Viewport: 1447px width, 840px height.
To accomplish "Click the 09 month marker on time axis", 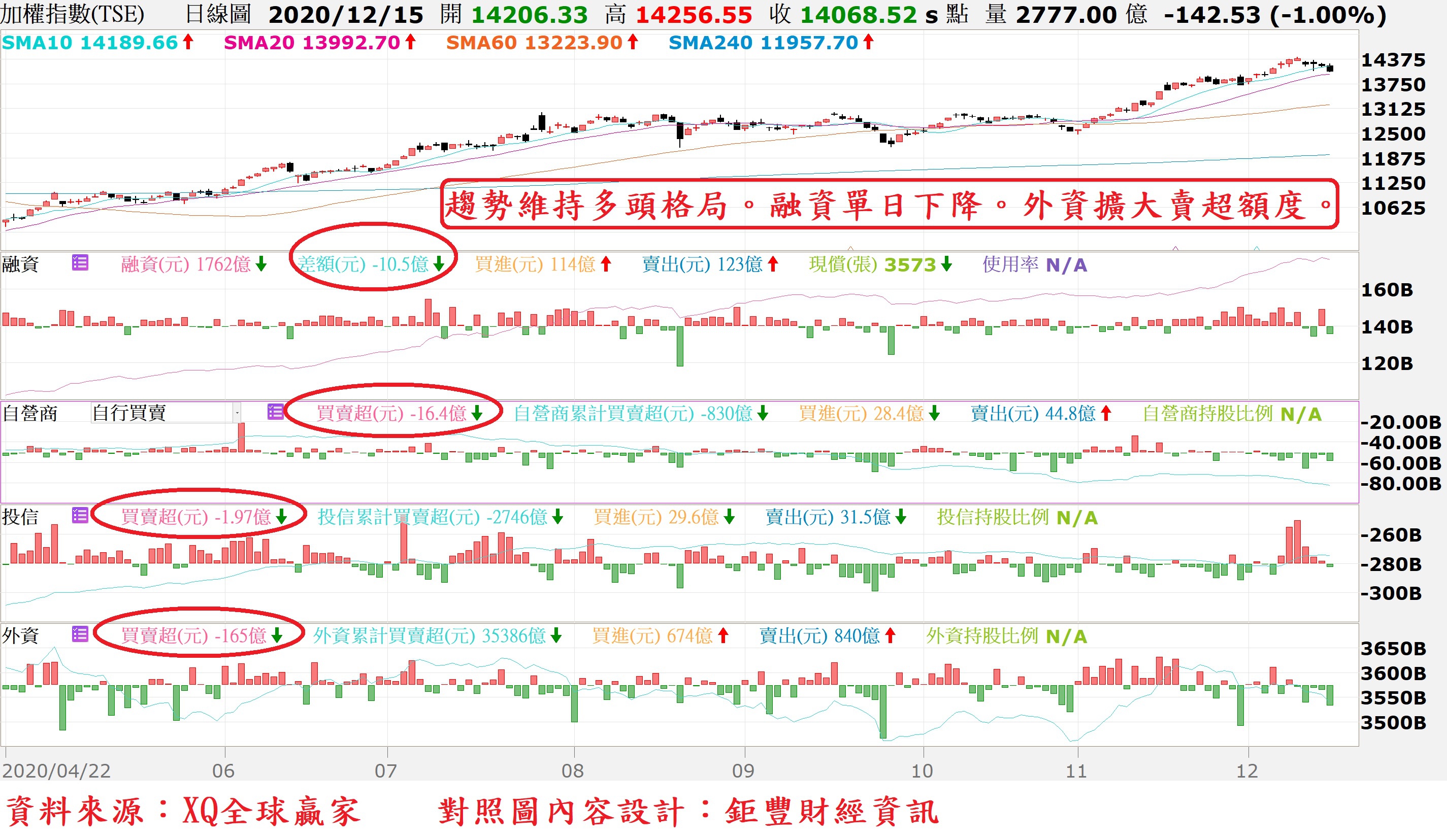I will pos(743,770).
